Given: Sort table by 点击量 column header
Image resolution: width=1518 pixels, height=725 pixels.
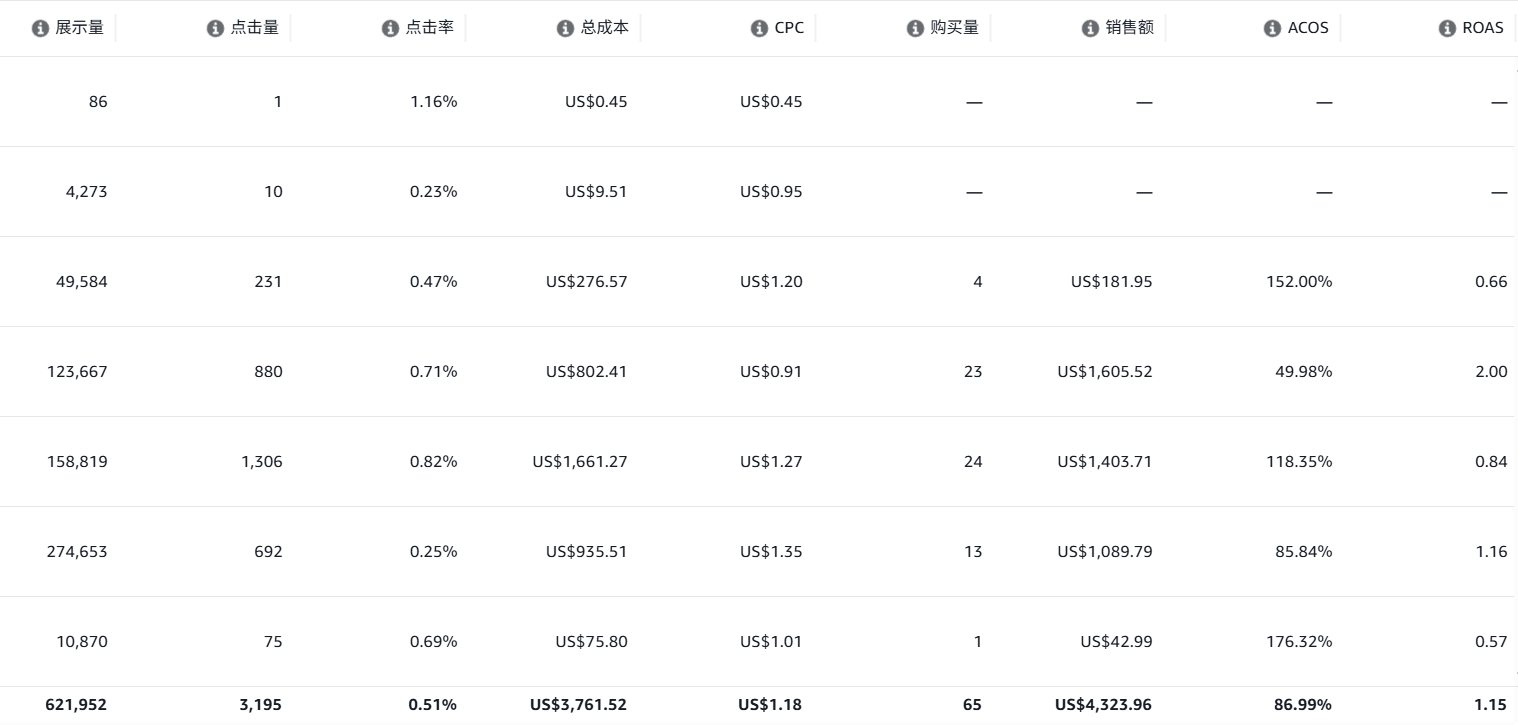Looking at the screenshot, I should tap(255, 28).
